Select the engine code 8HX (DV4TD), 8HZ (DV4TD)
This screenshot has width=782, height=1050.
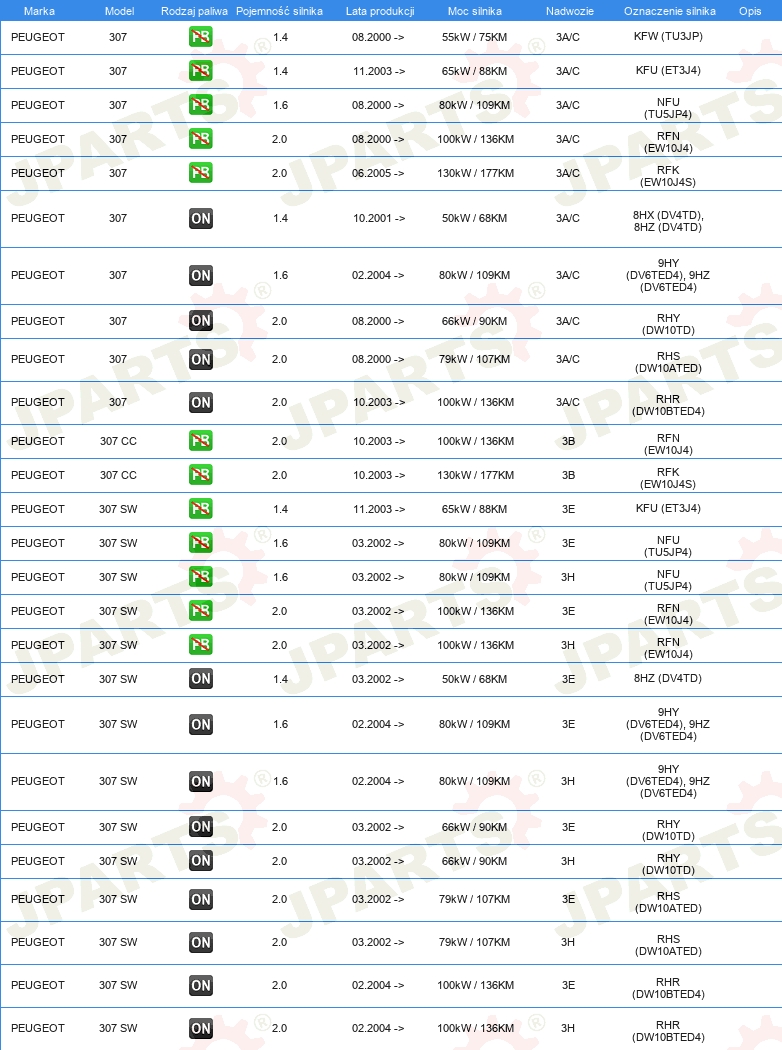point(668,221)
